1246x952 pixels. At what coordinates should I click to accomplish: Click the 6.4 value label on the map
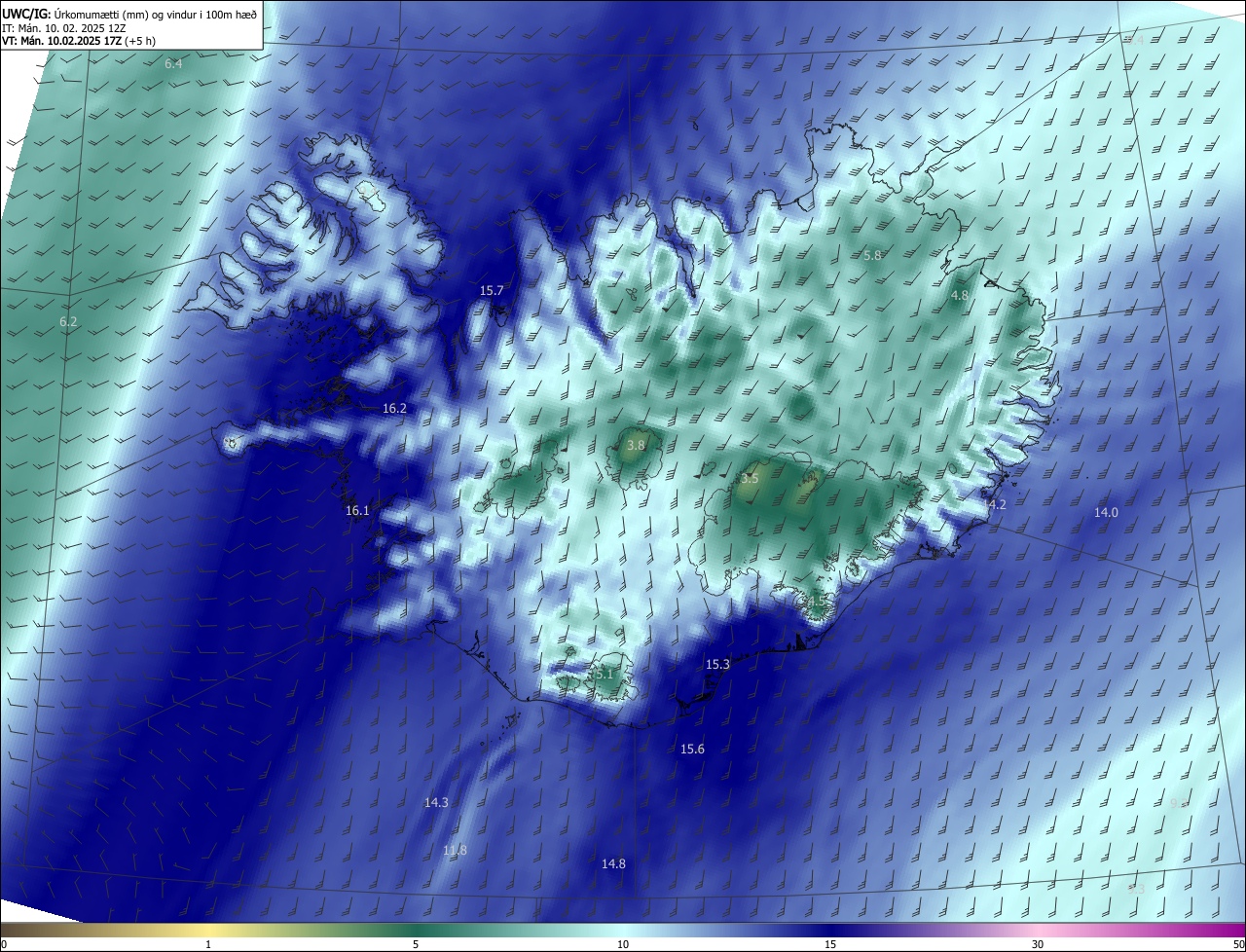tap(173, 63)
